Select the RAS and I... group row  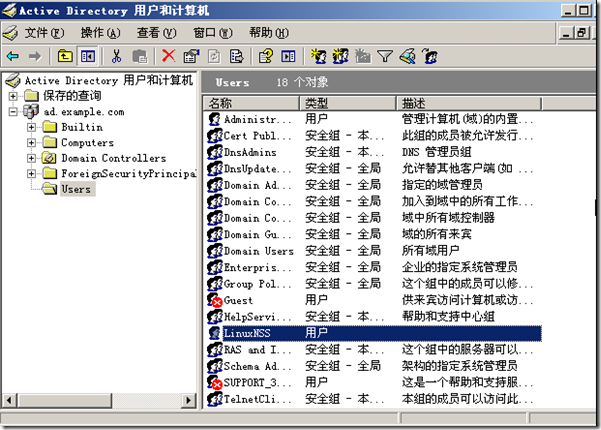[374, 350]
